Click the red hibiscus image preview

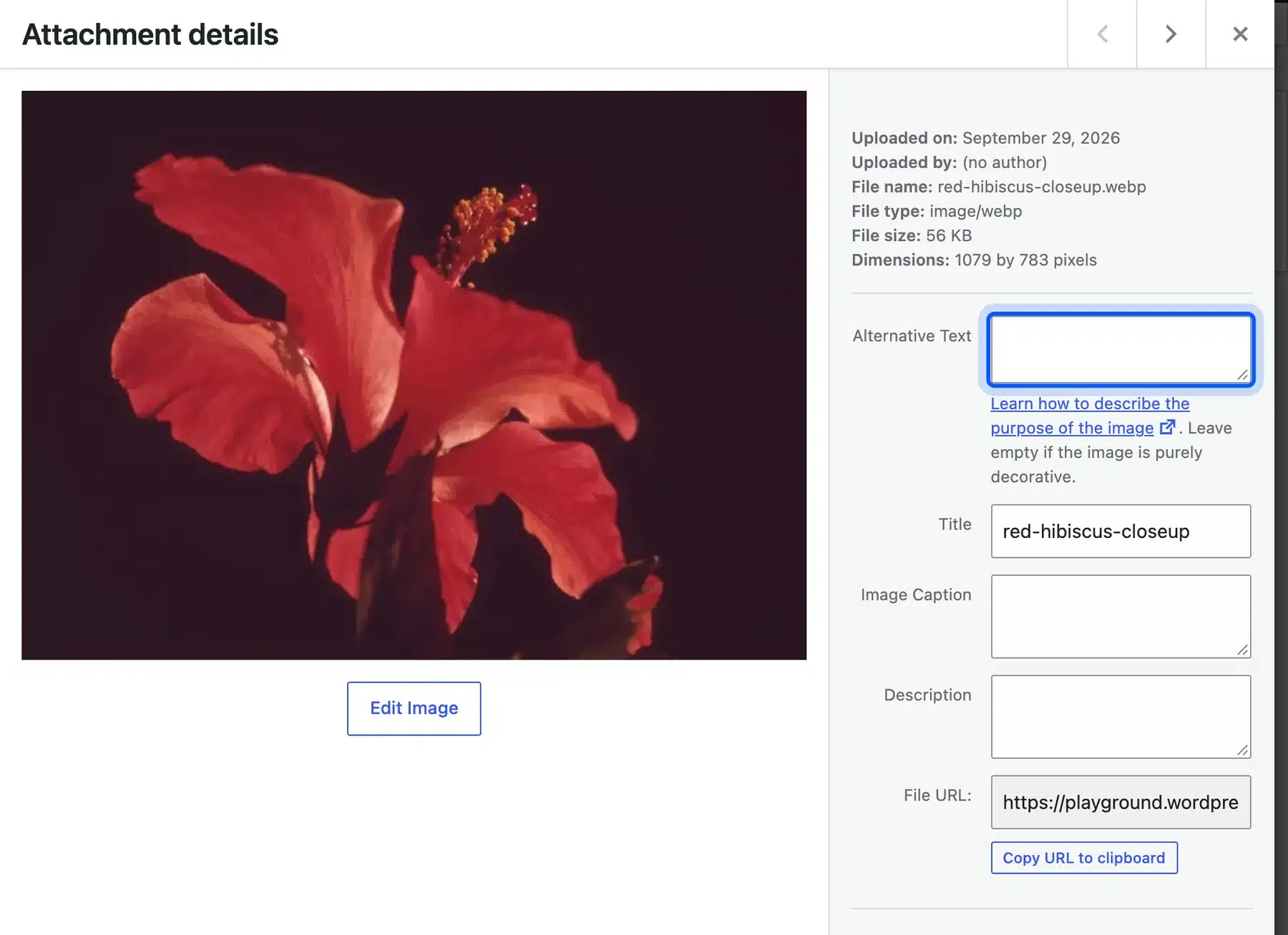414,375
